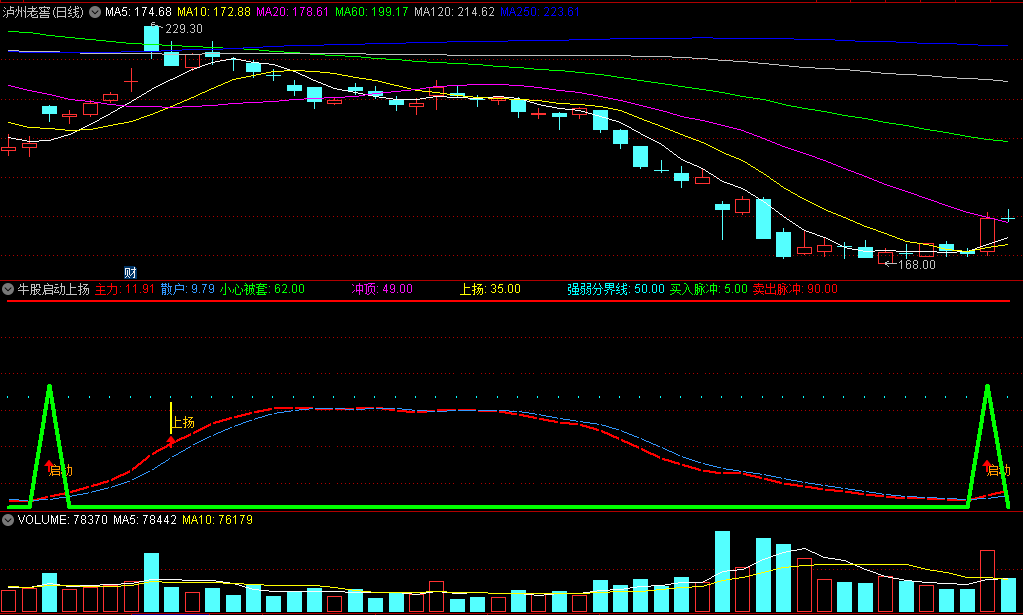Open the dropdown arrow next to 牛股启动上扬
The width and height of the screenshot is (1023, 615).
(8, 289)
